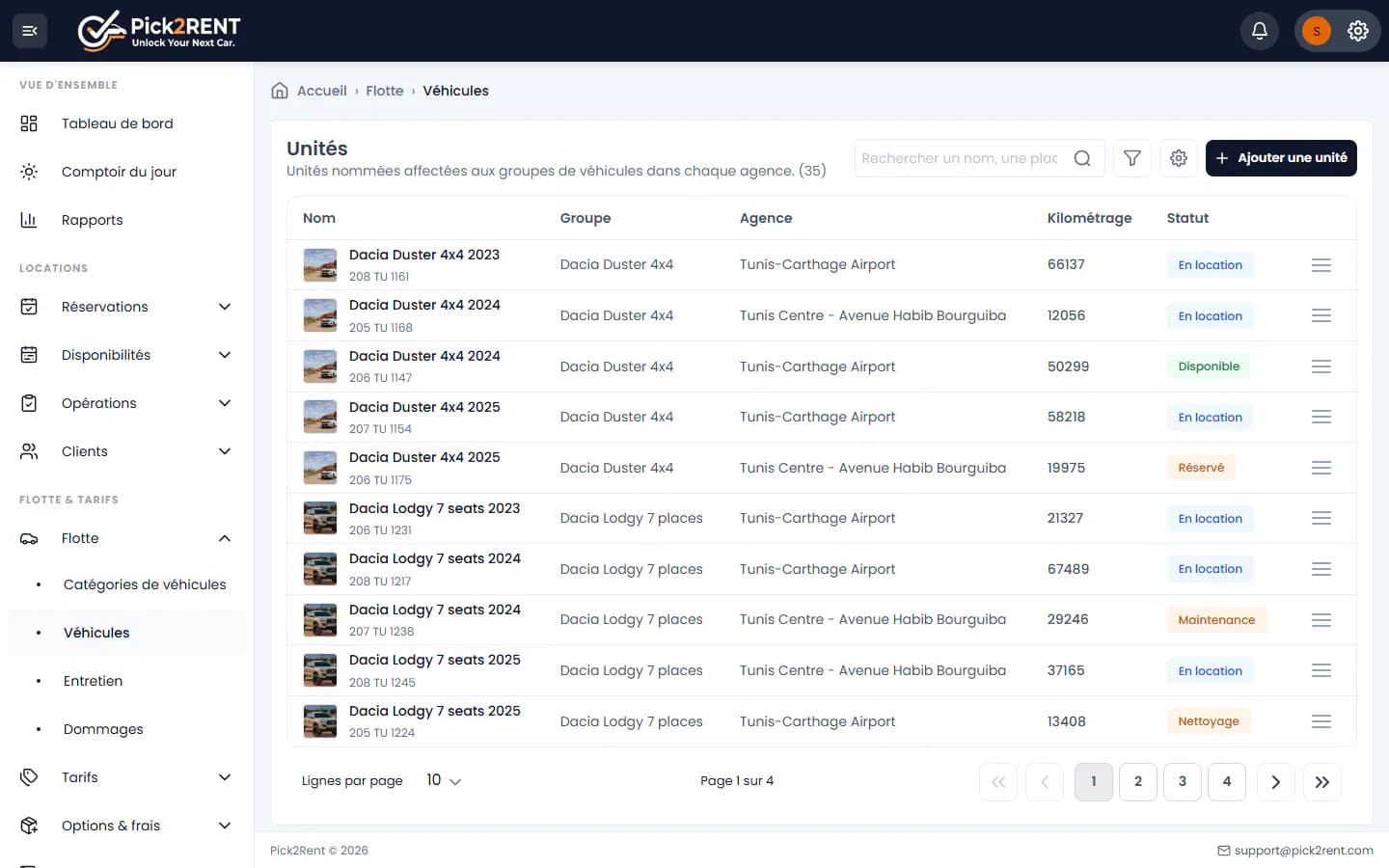Open Tableau de bord
The width and height of the screenshot is (1389, 868).
127,123
